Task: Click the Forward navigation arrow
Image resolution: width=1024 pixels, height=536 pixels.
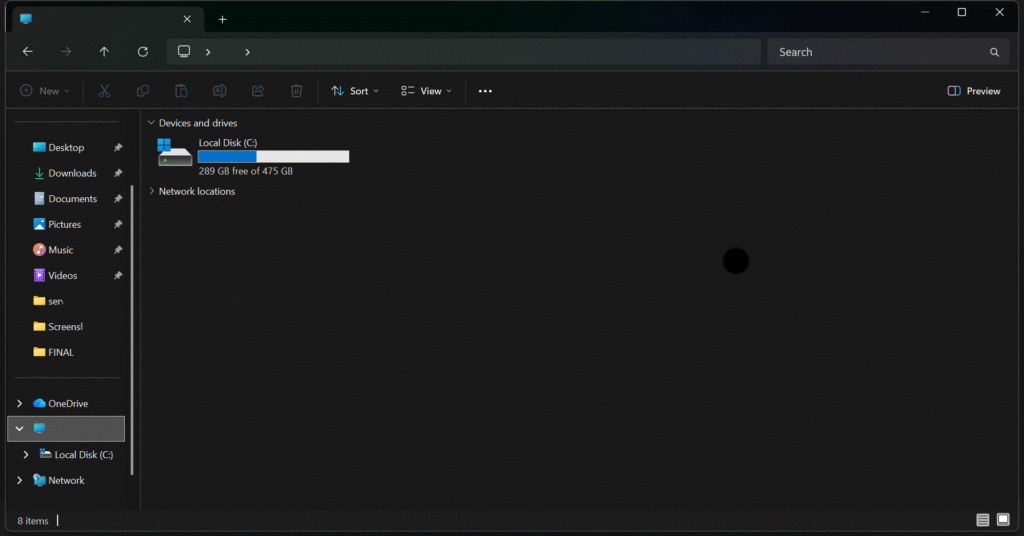Action: [x=66, y=52]
